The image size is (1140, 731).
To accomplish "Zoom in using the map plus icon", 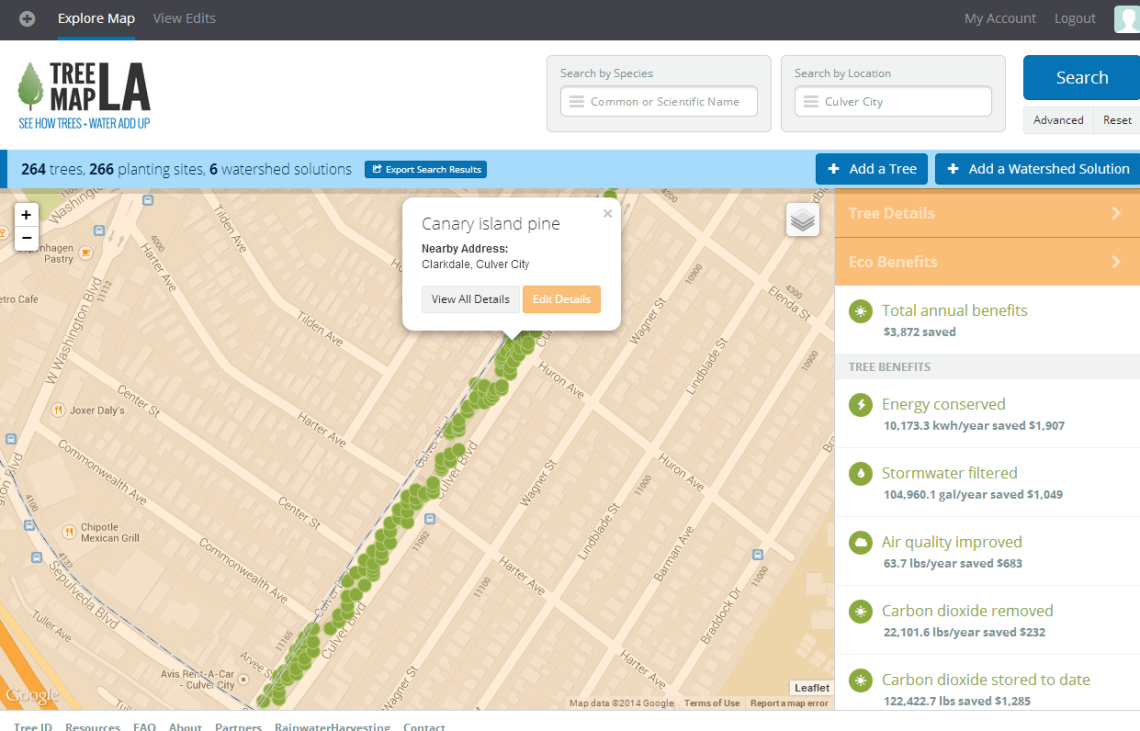I will coord(26,214).
